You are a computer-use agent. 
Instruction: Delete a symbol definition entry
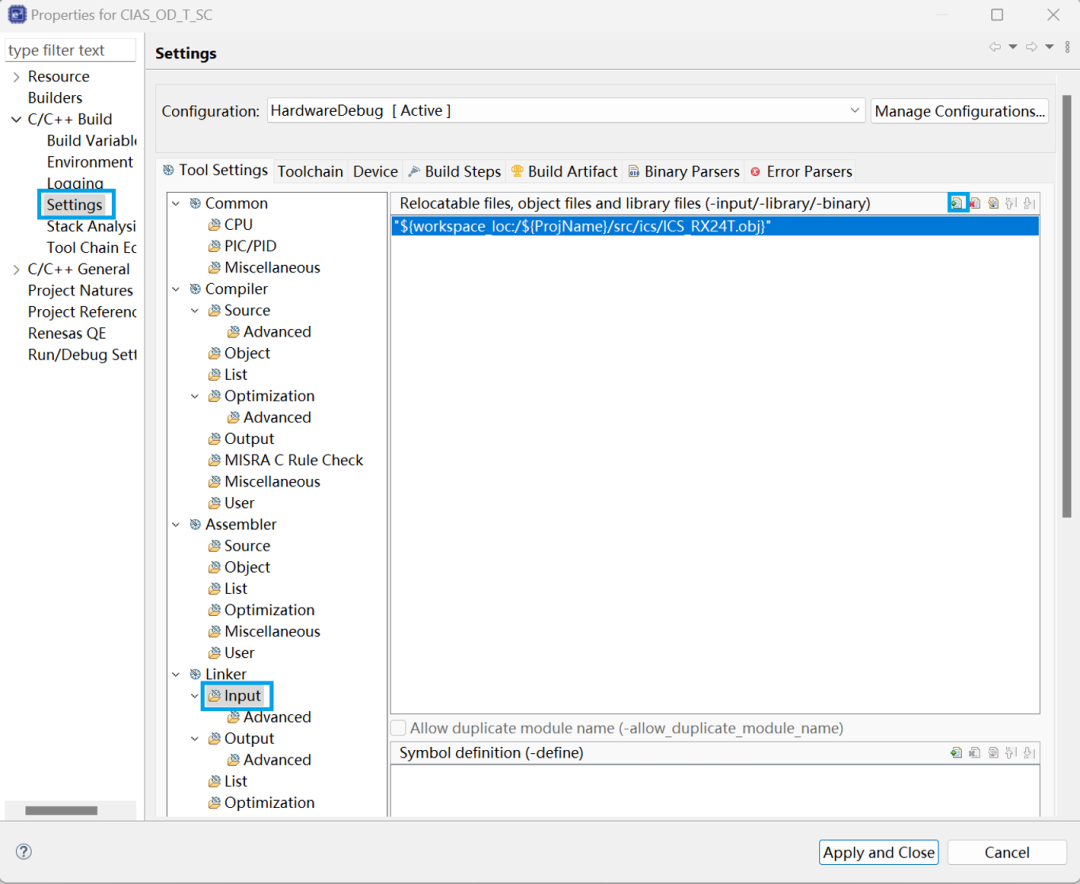(975, 752)
